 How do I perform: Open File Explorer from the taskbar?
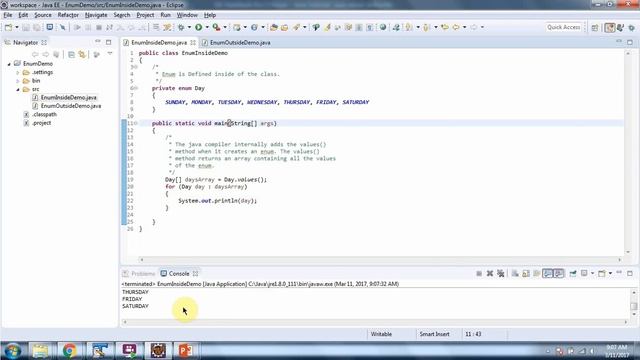40,351
